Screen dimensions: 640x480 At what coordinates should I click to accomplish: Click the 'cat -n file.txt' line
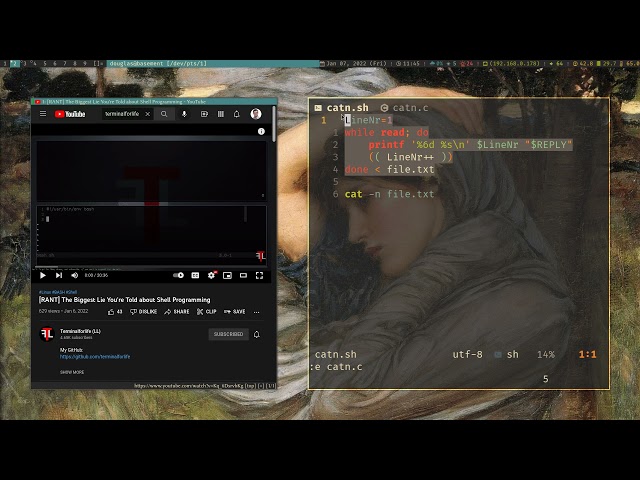(x=389, y=194)
